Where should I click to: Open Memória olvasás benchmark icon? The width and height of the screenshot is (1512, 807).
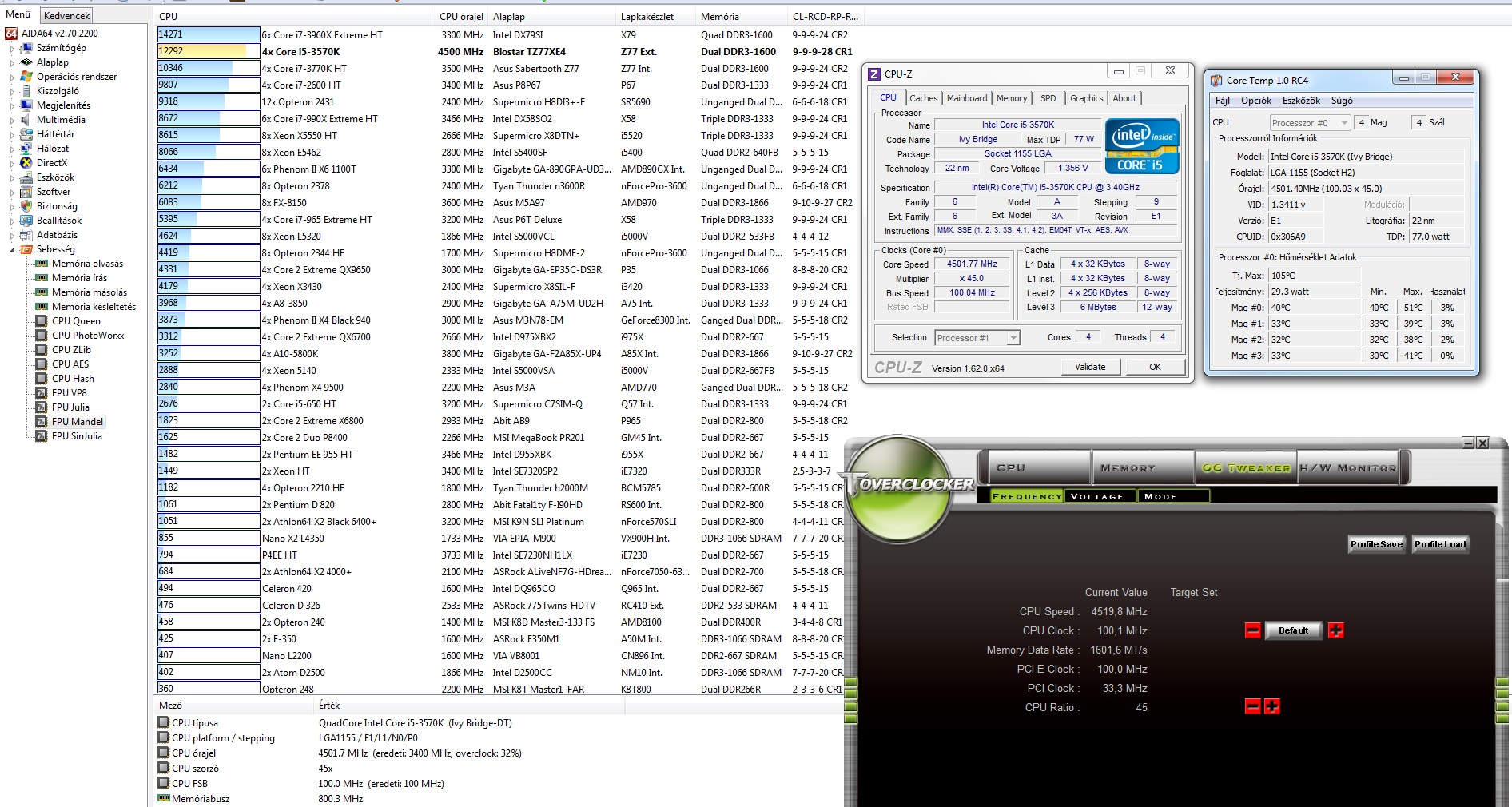(42, 264)
